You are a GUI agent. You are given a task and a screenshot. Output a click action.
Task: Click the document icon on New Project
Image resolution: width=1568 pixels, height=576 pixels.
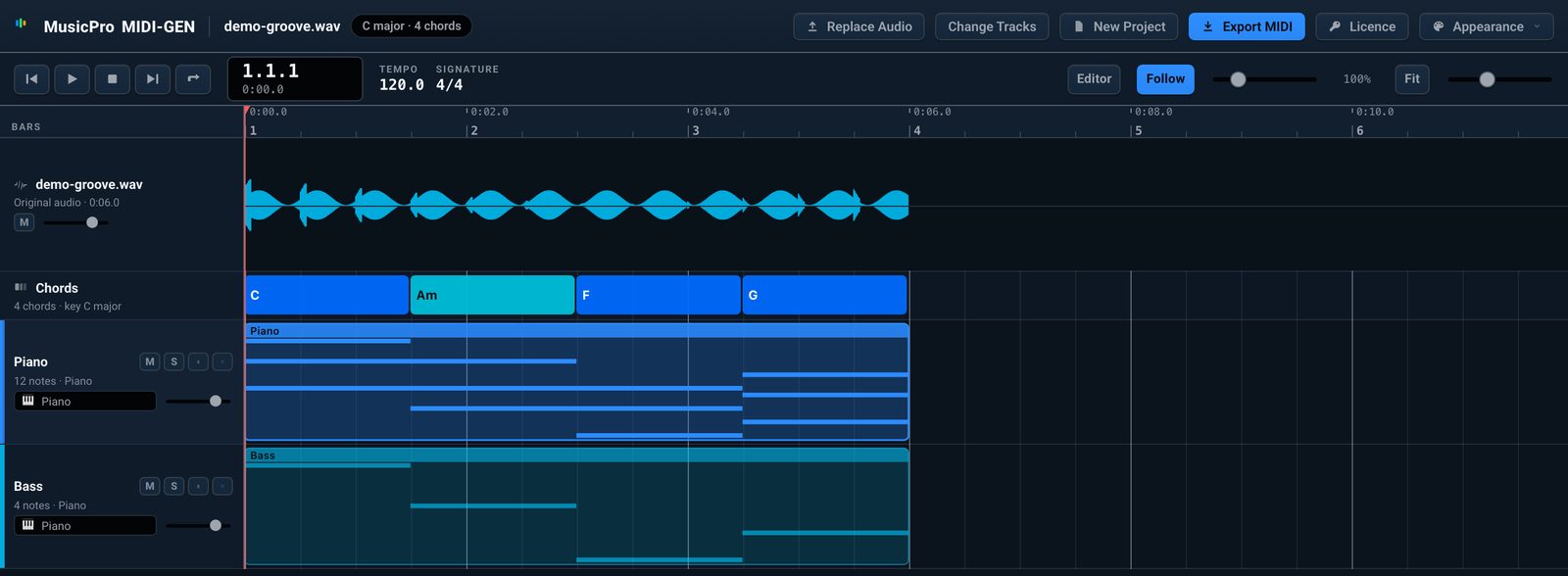[1079, 26]
